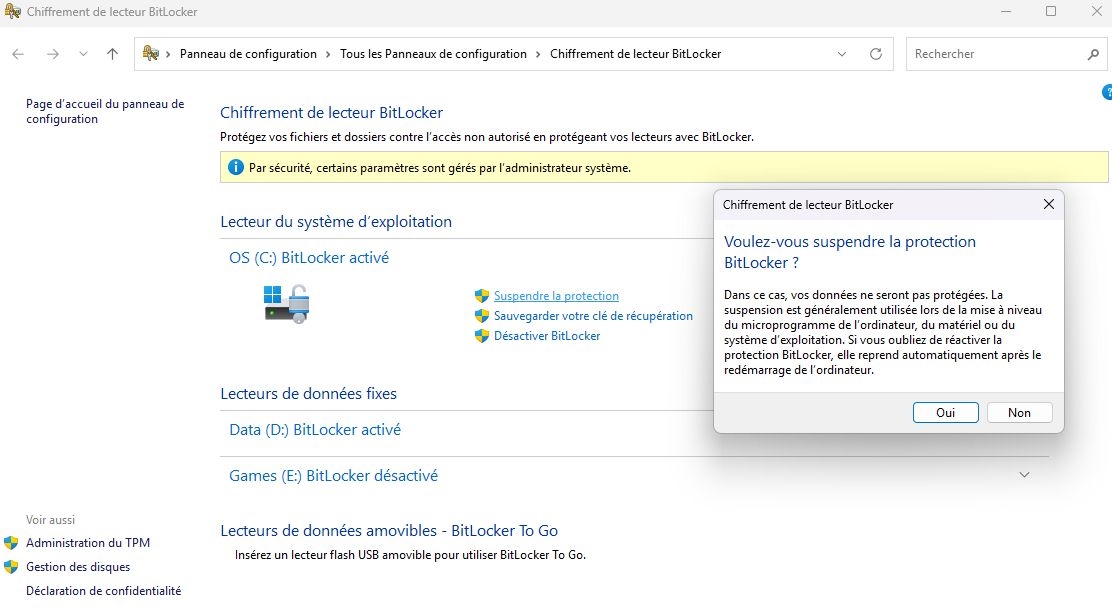Click the BitLocker icon in address bar
This screenshot has height=614, width=1112.
coord(150,53)
